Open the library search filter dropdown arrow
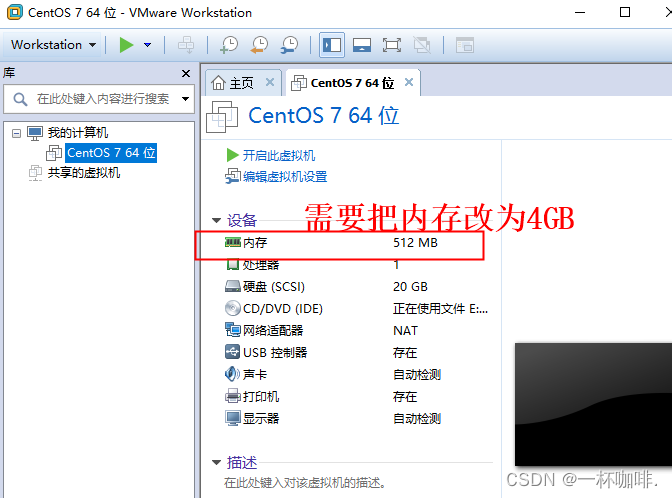 (185, 99)
